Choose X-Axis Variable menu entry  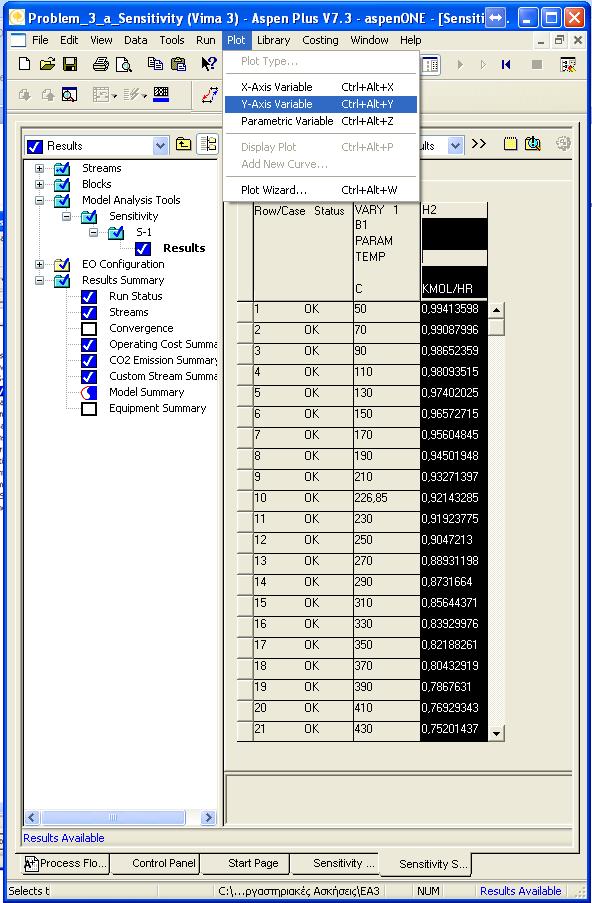click(320, 87)
